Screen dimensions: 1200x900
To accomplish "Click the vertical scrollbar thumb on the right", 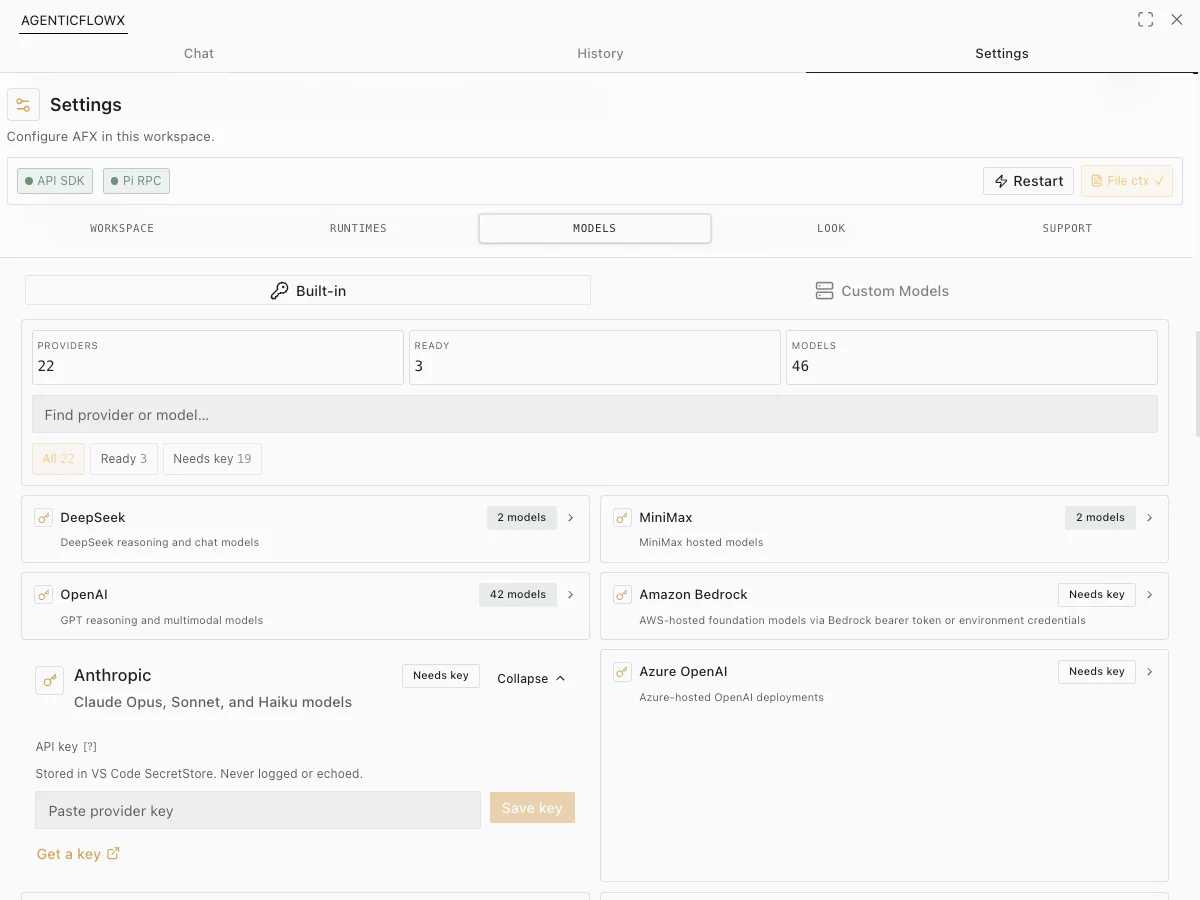I will pyautogui.click(x=1198, y=385).
